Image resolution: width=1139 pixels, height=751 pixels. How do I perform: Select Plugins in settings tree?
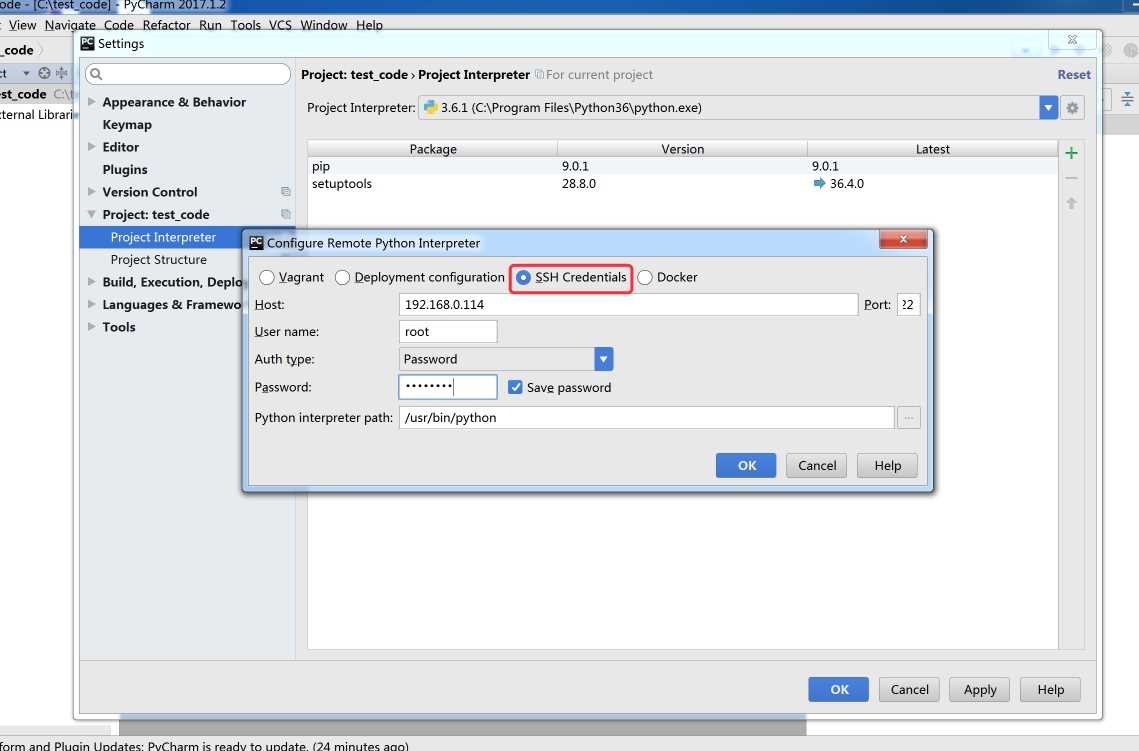pos(125,169)
